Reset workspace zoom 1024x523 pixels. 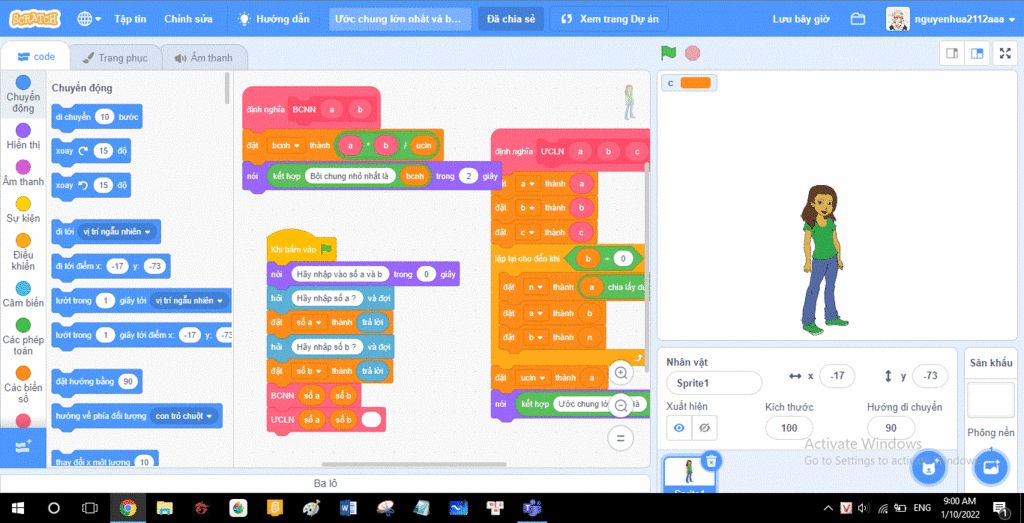(620, 438)
